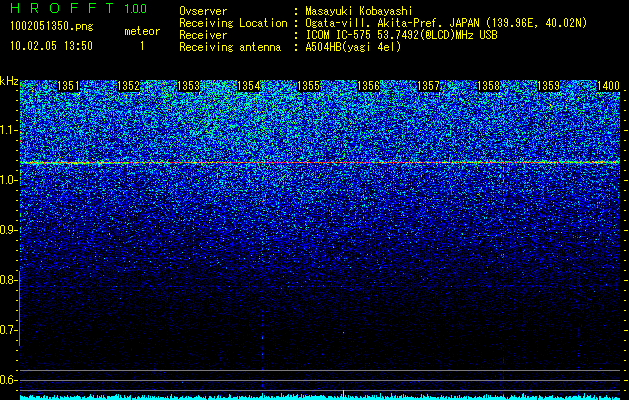Click the HROFFT title text

click(x=62, y=8)
